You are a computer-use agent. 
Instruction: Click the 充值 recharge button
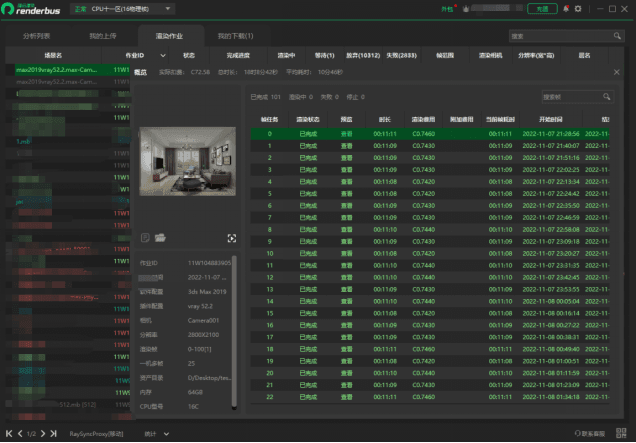[541, 8]
